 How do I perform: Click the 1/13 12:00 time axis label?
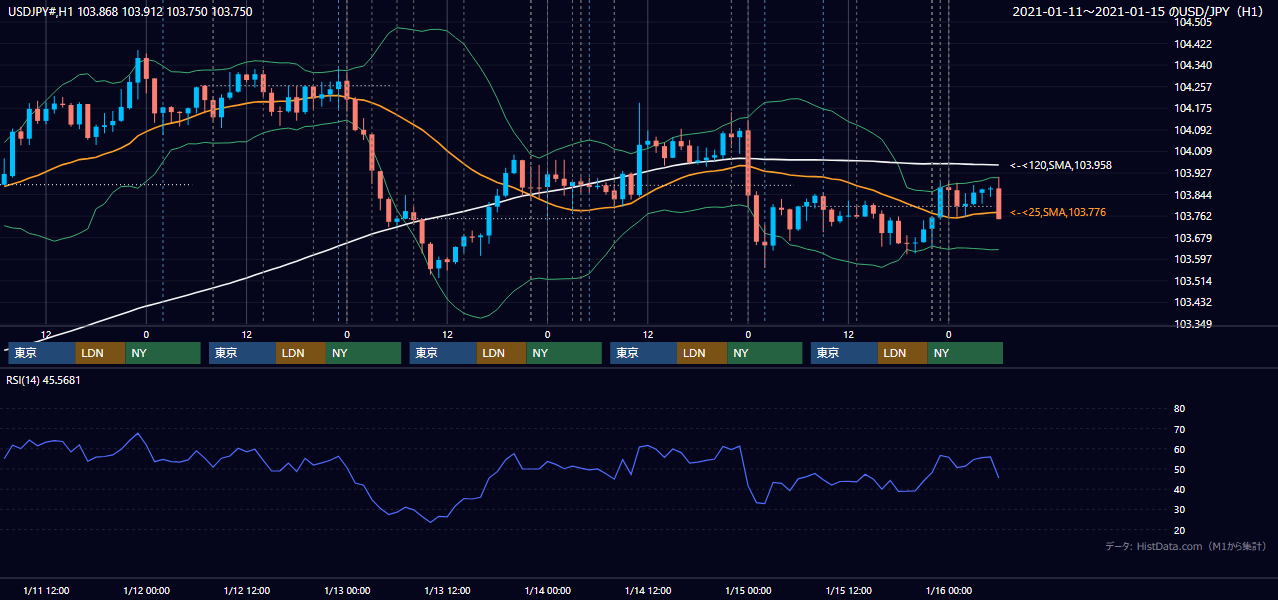pos(448,590)
